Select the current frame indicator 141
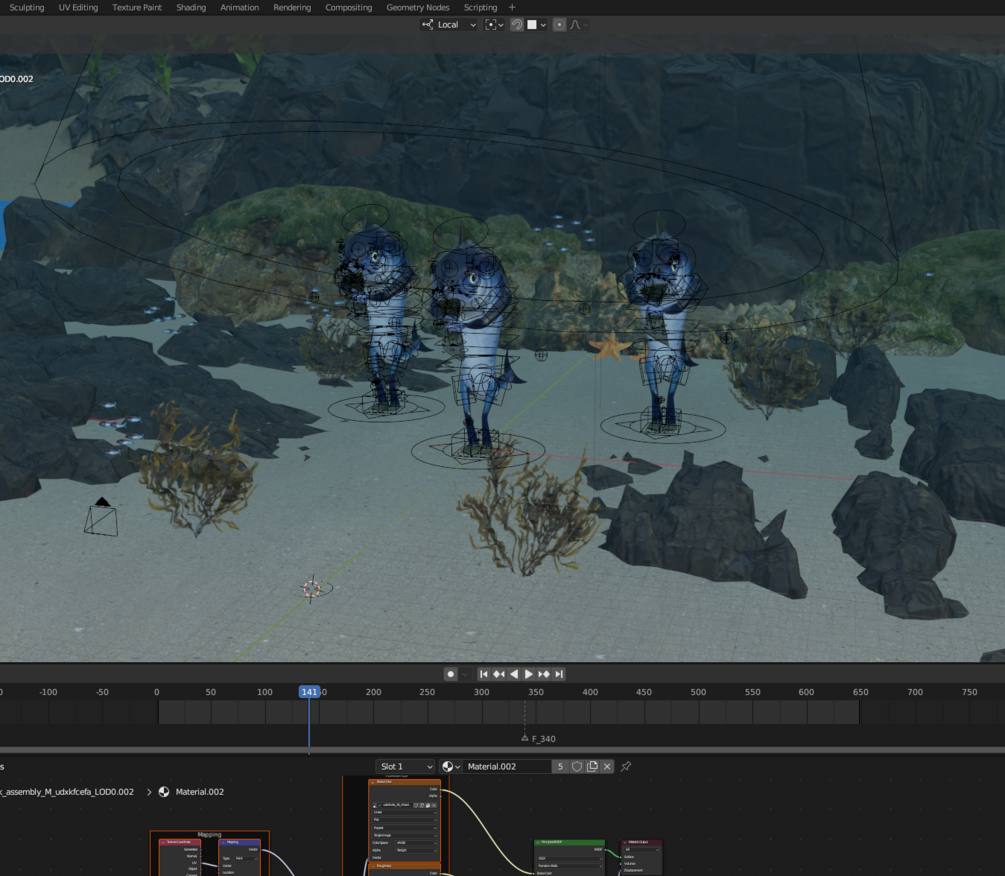1005x876 pixels. pyautogui.click(x=309, y=692)
